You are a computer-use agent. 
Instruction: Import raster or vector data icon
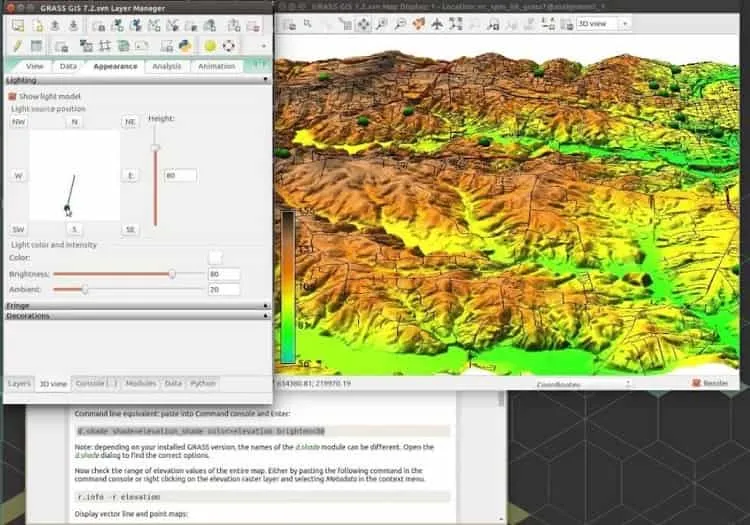click(61, 46)
